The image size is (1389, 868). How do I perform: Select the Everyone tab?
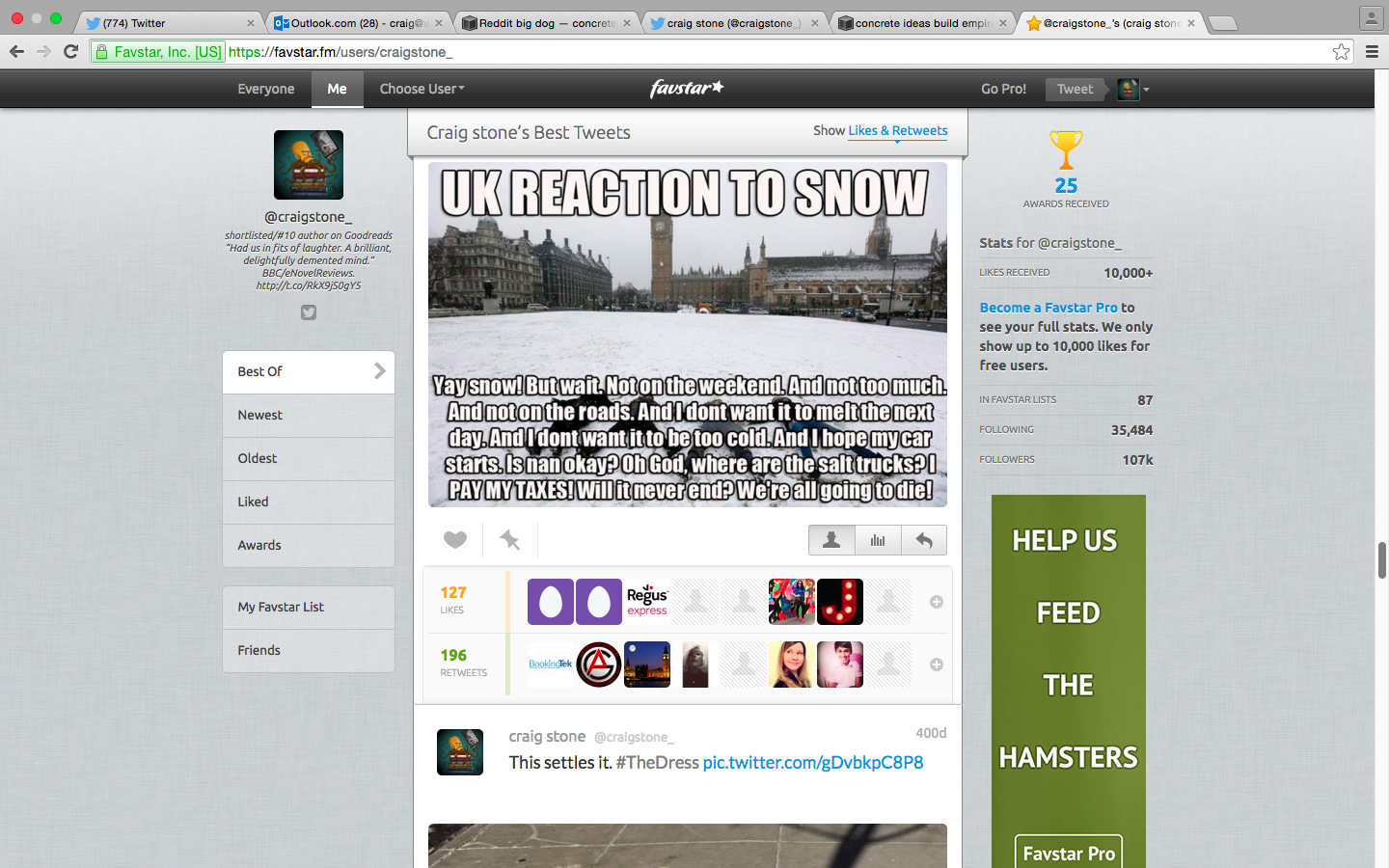tap(266, 89)
